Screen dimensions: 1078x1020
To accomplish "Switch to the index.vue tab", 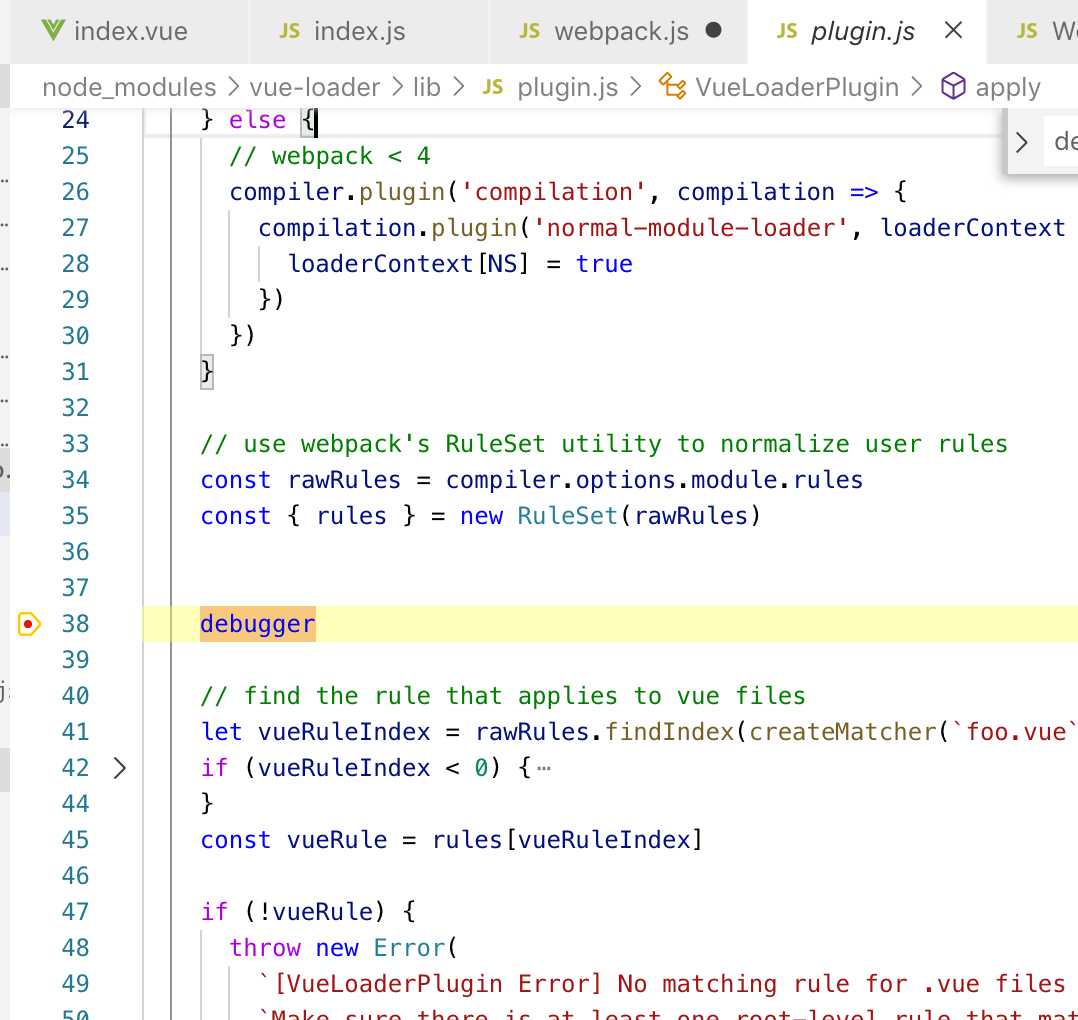I will coord(129,32).
